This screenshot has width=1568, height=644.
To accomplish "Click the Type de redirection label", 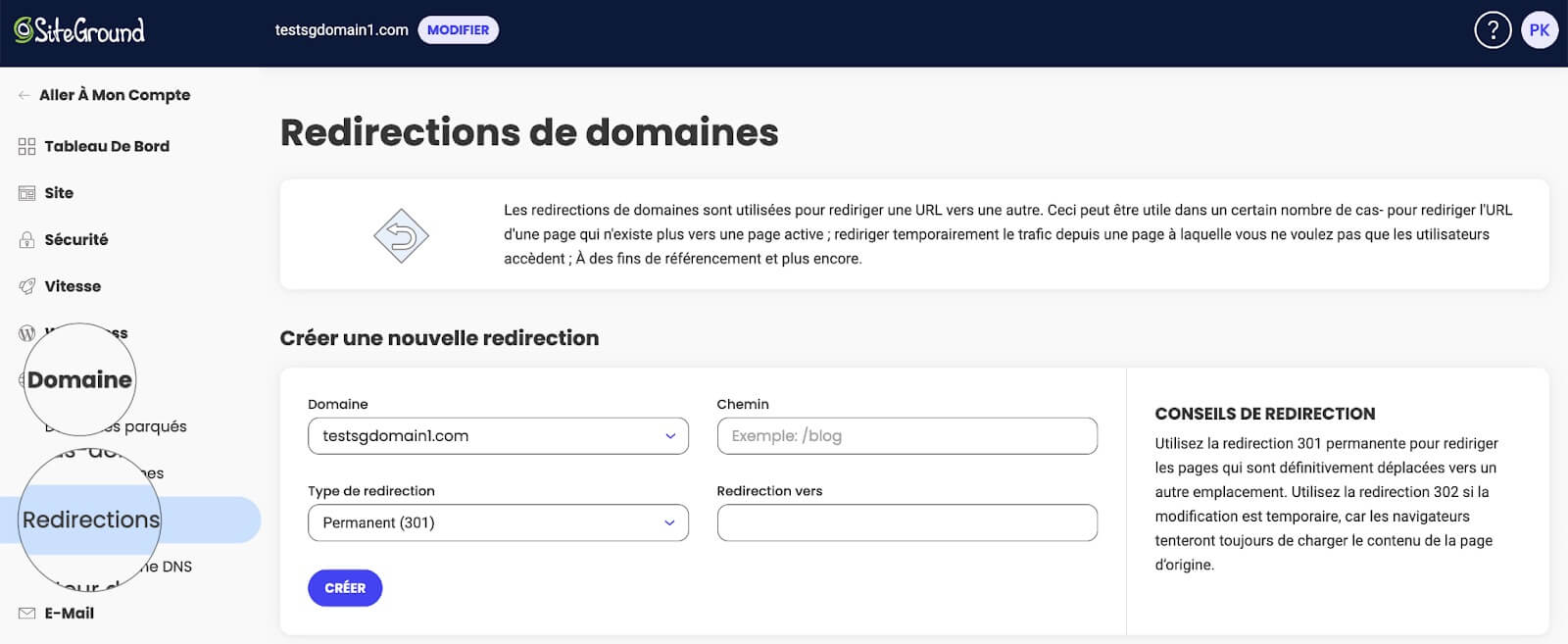I will (x=371, y=491).
